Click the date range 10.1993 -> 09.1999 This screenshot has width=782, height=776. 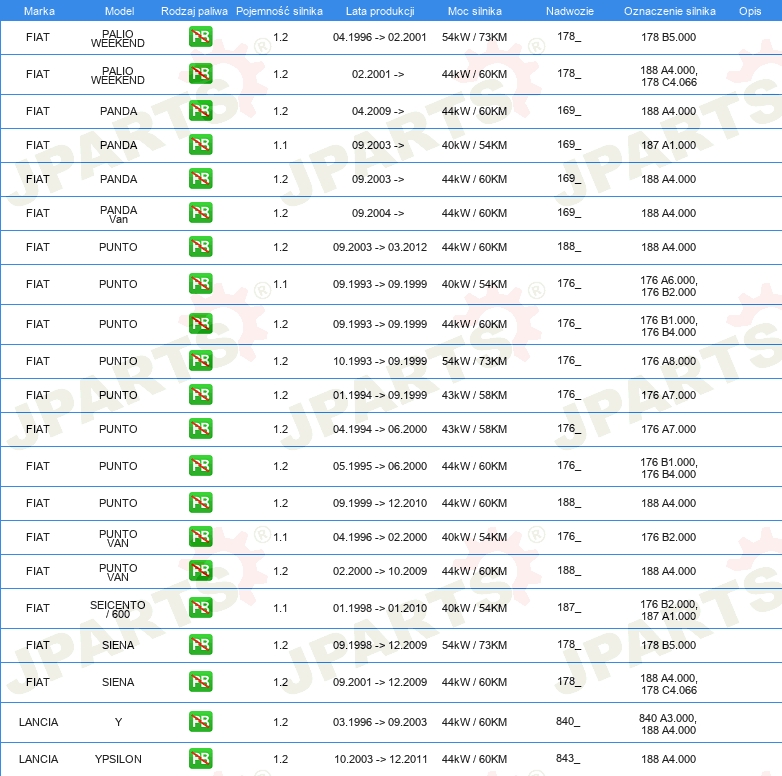(x=380, y=361)
